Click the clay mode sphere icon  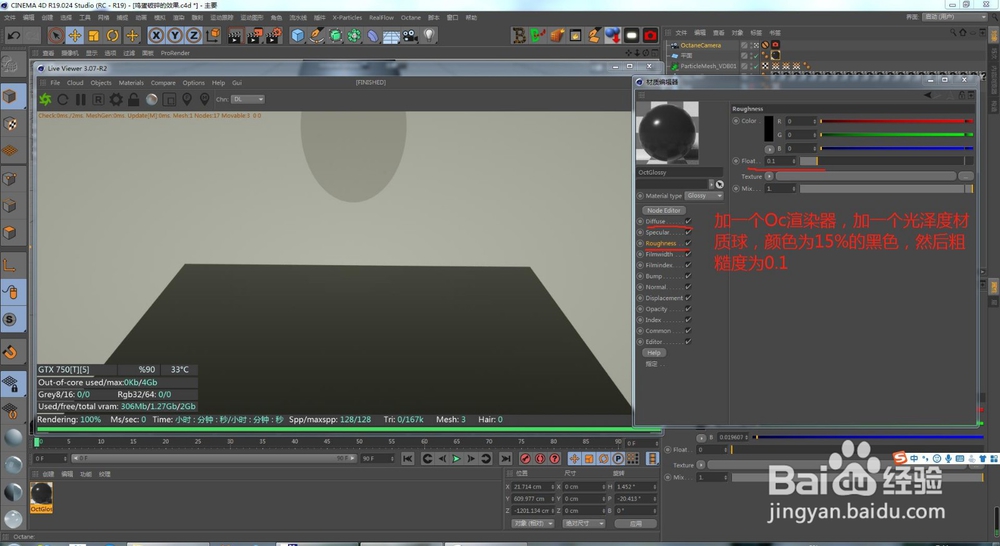(x=152, y=100)
